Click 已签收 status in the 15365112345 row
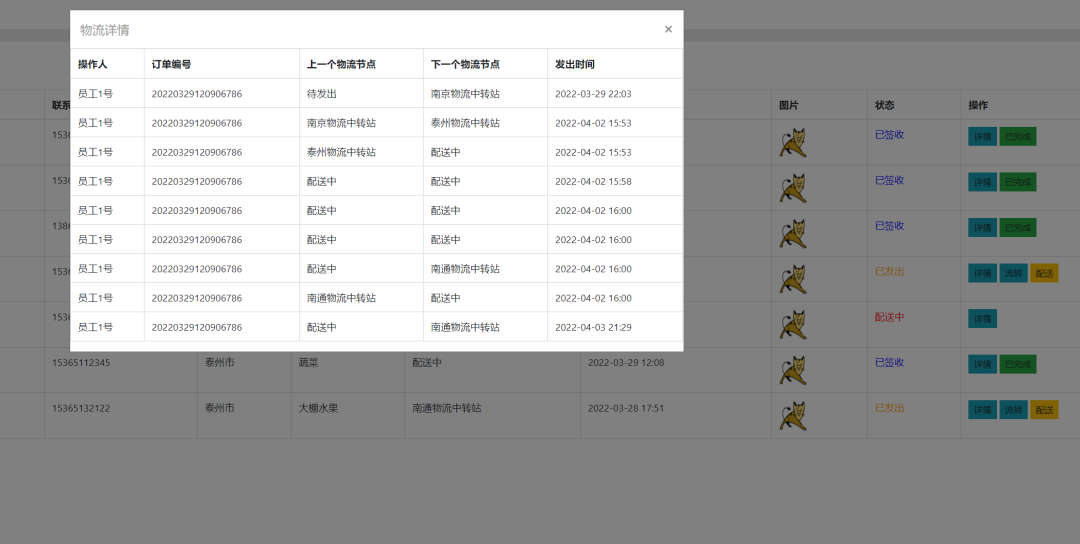 click(x=889, y=362)
